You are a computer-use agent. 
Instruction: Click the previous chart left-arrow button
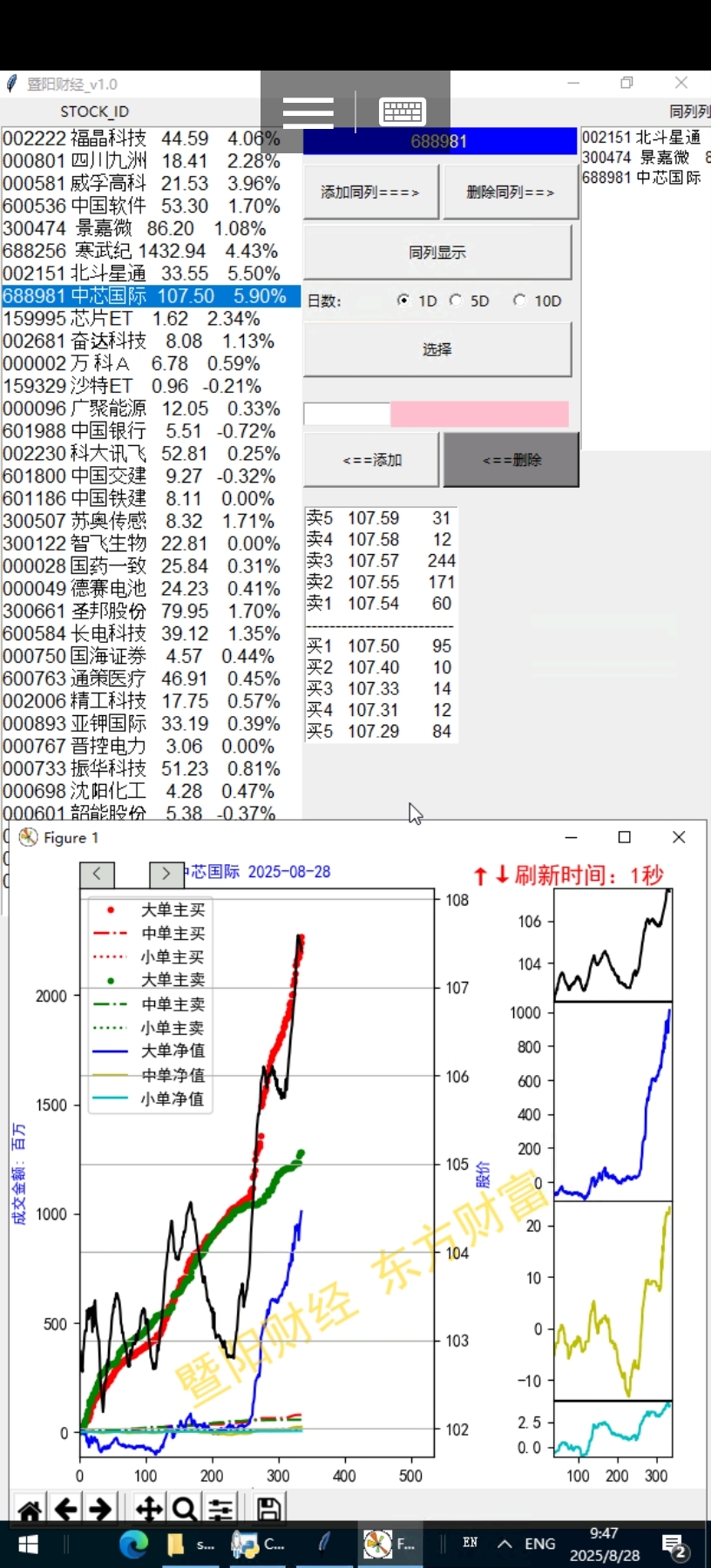pyautogui.click(x=97, y=874)
